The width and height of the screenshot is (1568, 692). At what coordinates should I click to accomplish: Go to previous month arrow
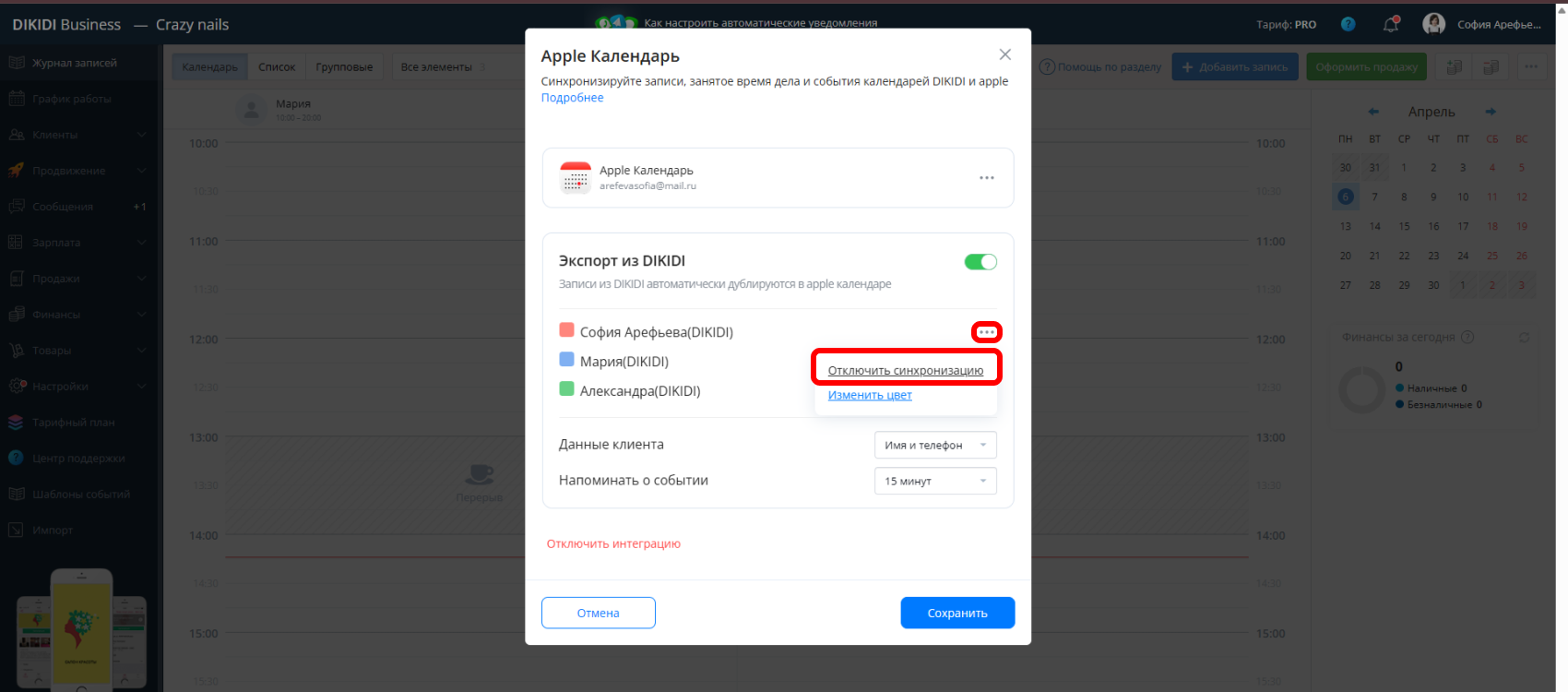click(1373, 112)
